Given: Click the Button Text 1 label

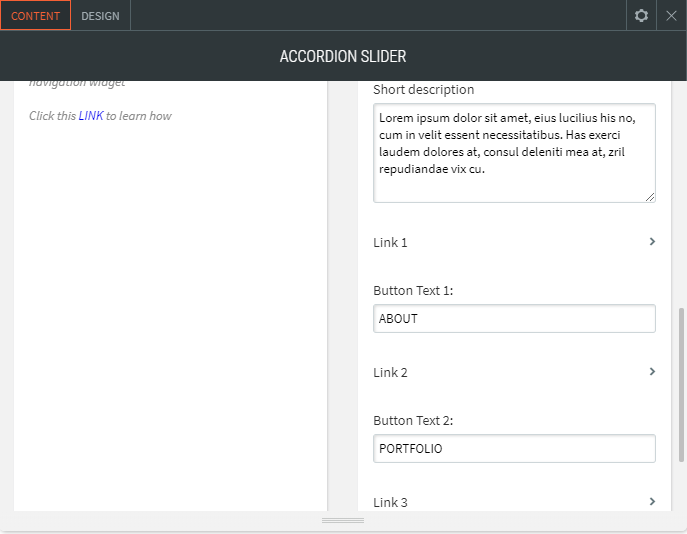Looking at the screenshot, I should coord(413,291).
